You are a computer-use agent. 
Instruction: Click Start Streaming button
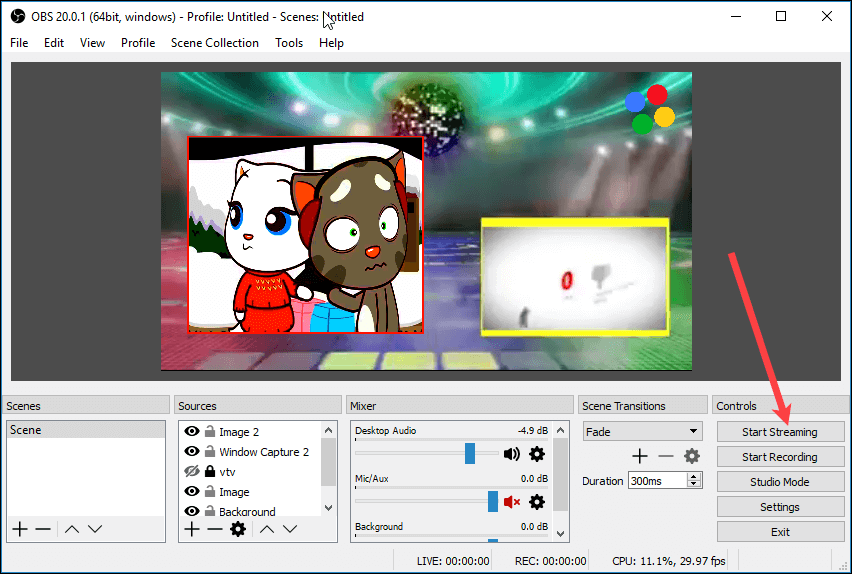pyautogui.click(x=780, y=432)
